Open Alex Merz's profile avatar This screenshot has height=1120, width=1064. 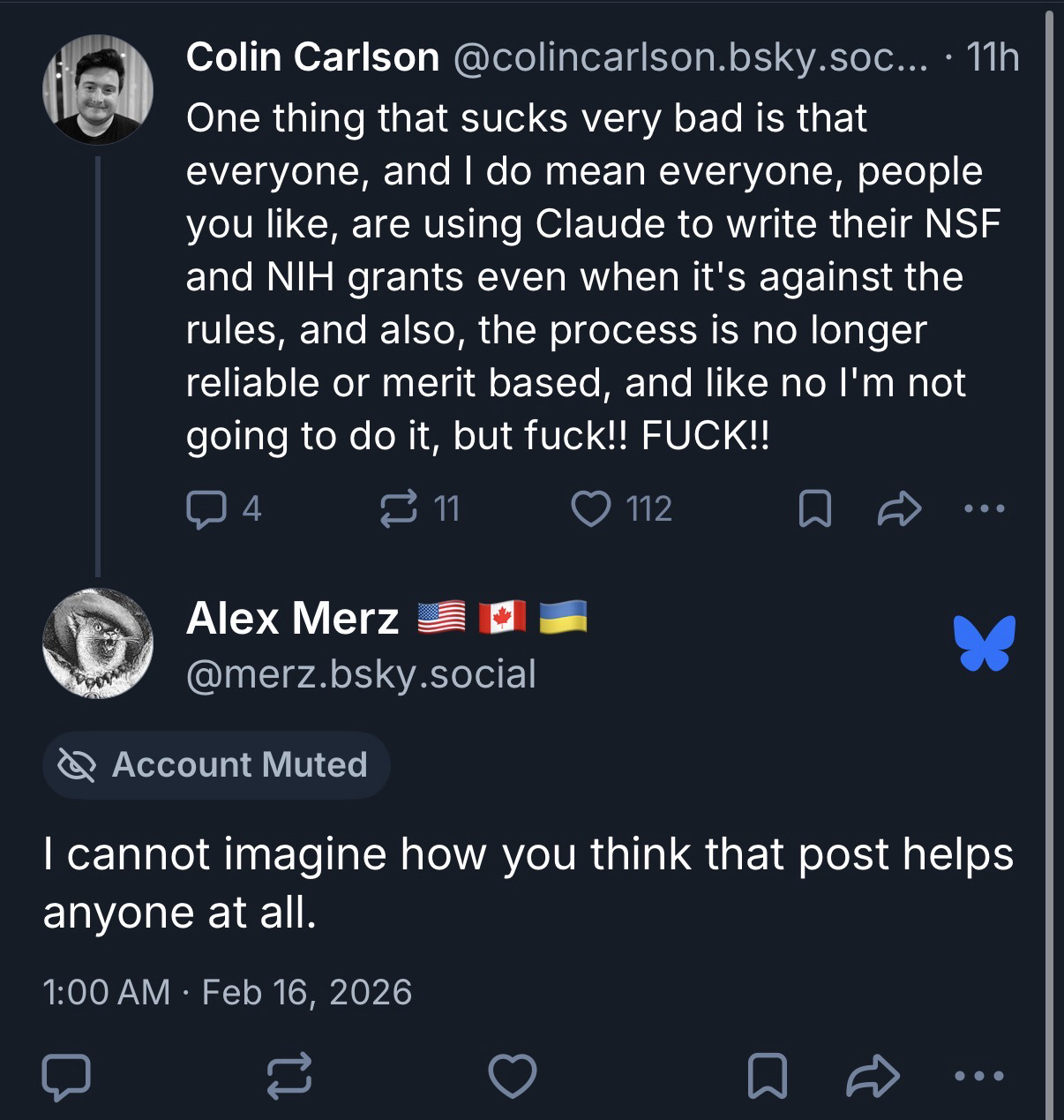pos(97,643)
